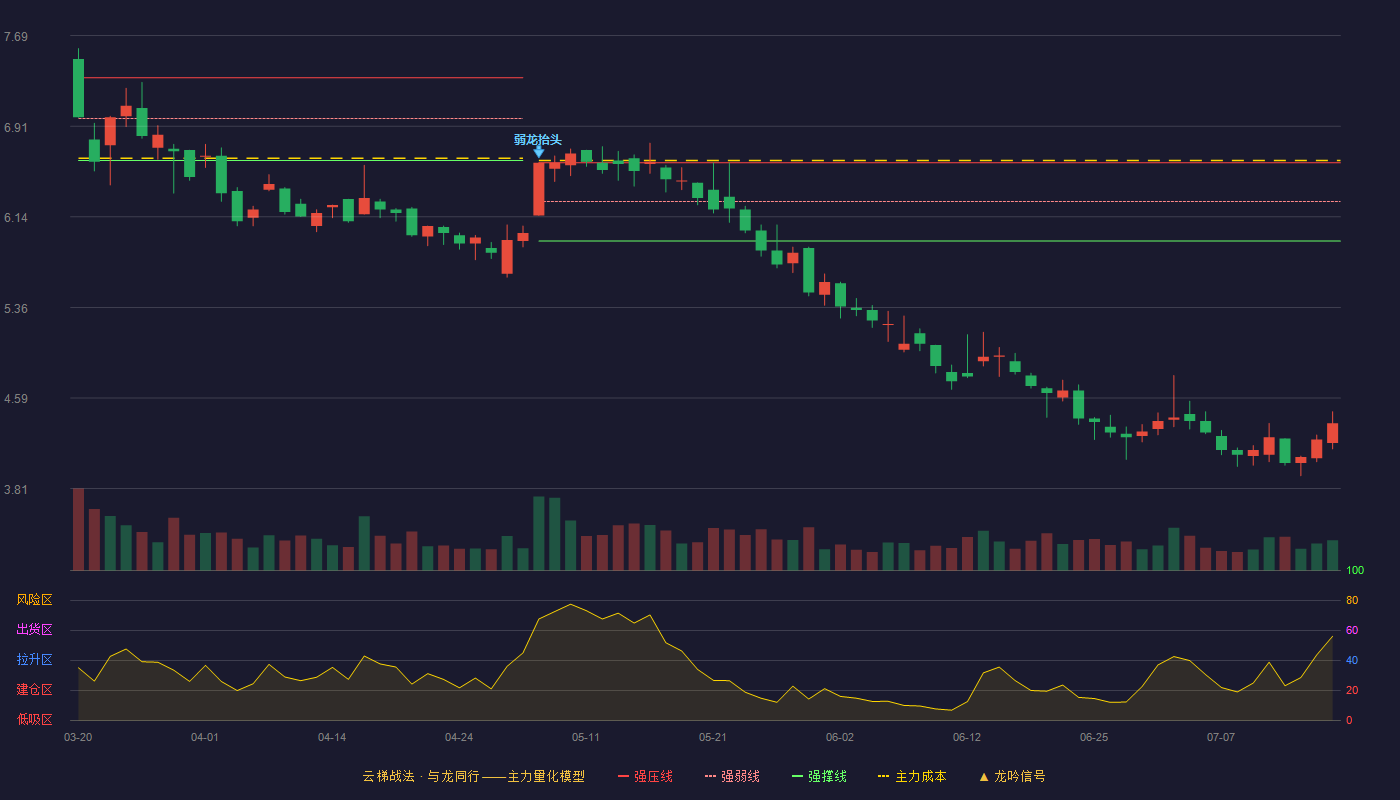Viewport: 1400px width, 800px height.
Task: Click the 05-21 date label
Action: click(713, 737)
